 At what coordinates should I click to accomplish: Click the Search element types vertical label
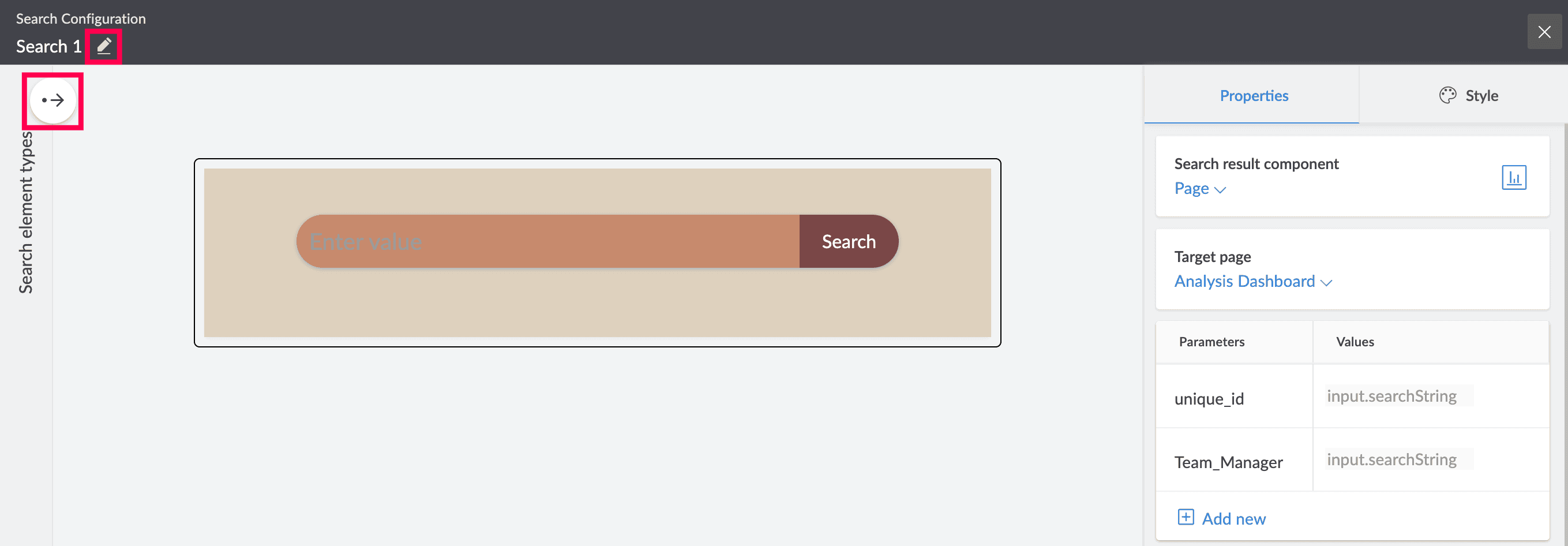click(25, 213)
